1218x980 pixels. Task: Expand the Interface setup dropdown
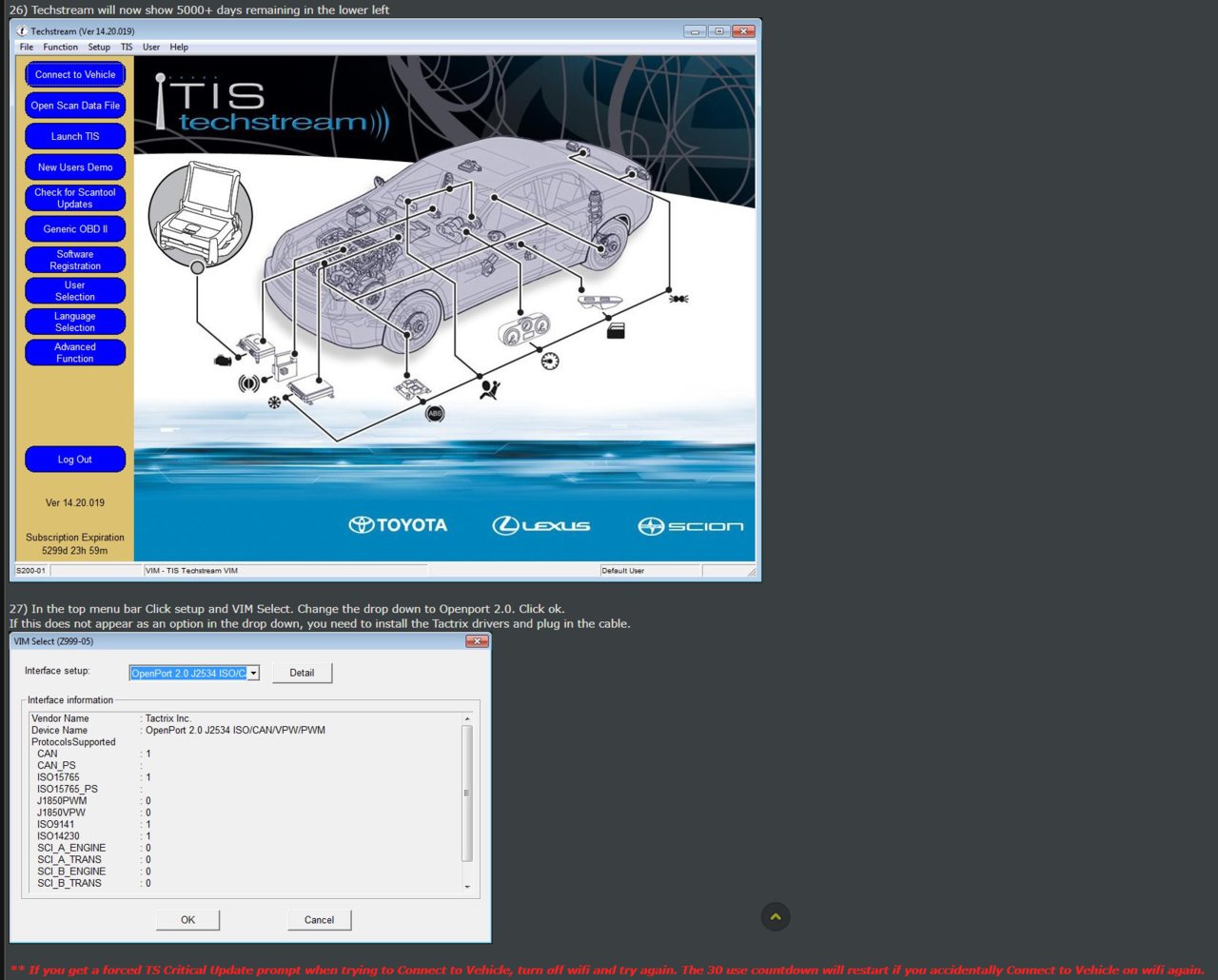[x=253, y=674]
